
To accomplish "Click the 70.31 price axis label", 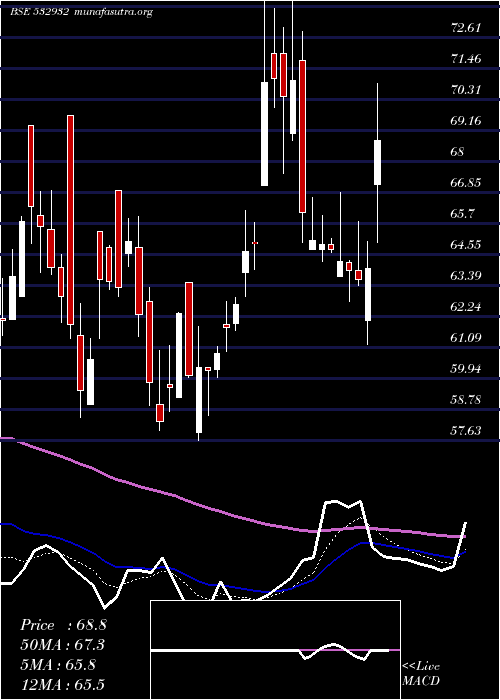I will 466,90.
